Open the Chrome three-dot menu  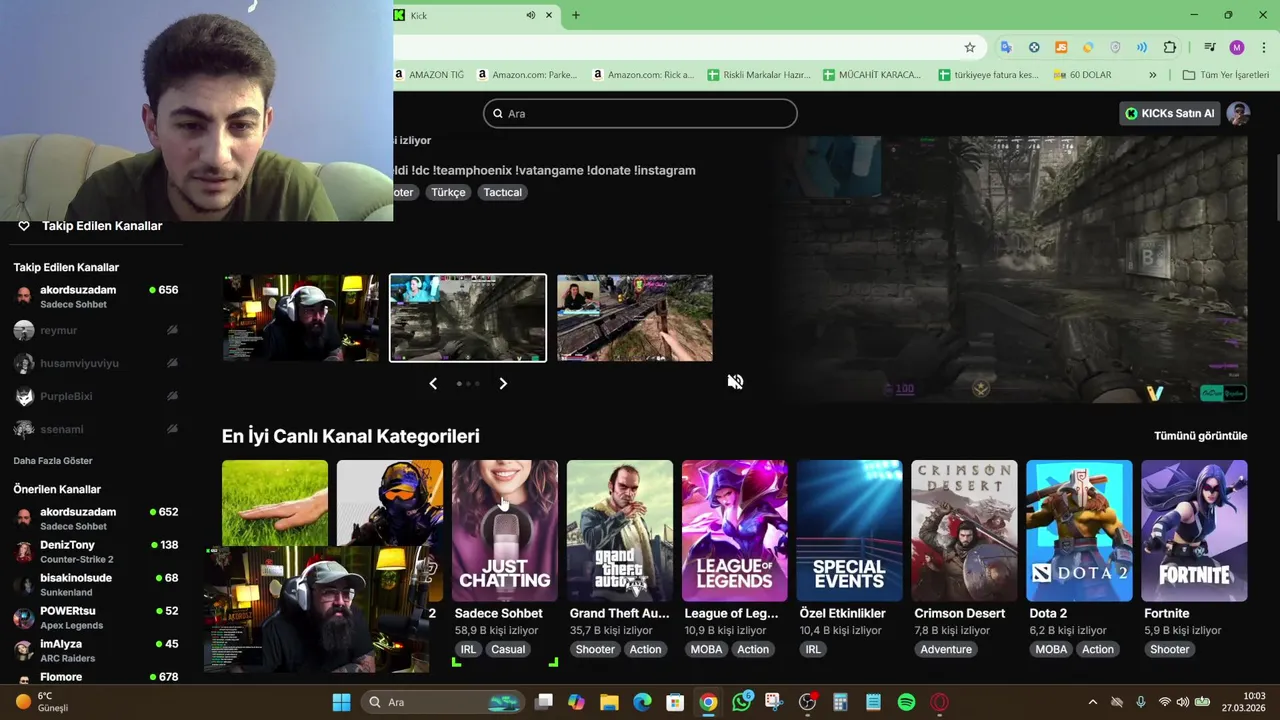(x=1264, y=47)
